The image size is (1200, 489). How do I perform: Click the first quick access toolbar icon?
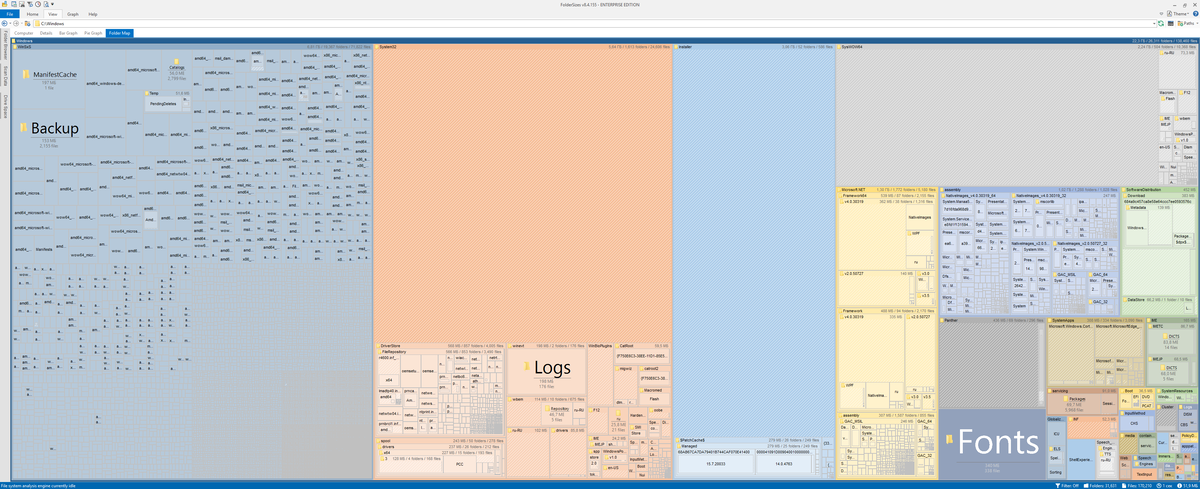(4, 4)
